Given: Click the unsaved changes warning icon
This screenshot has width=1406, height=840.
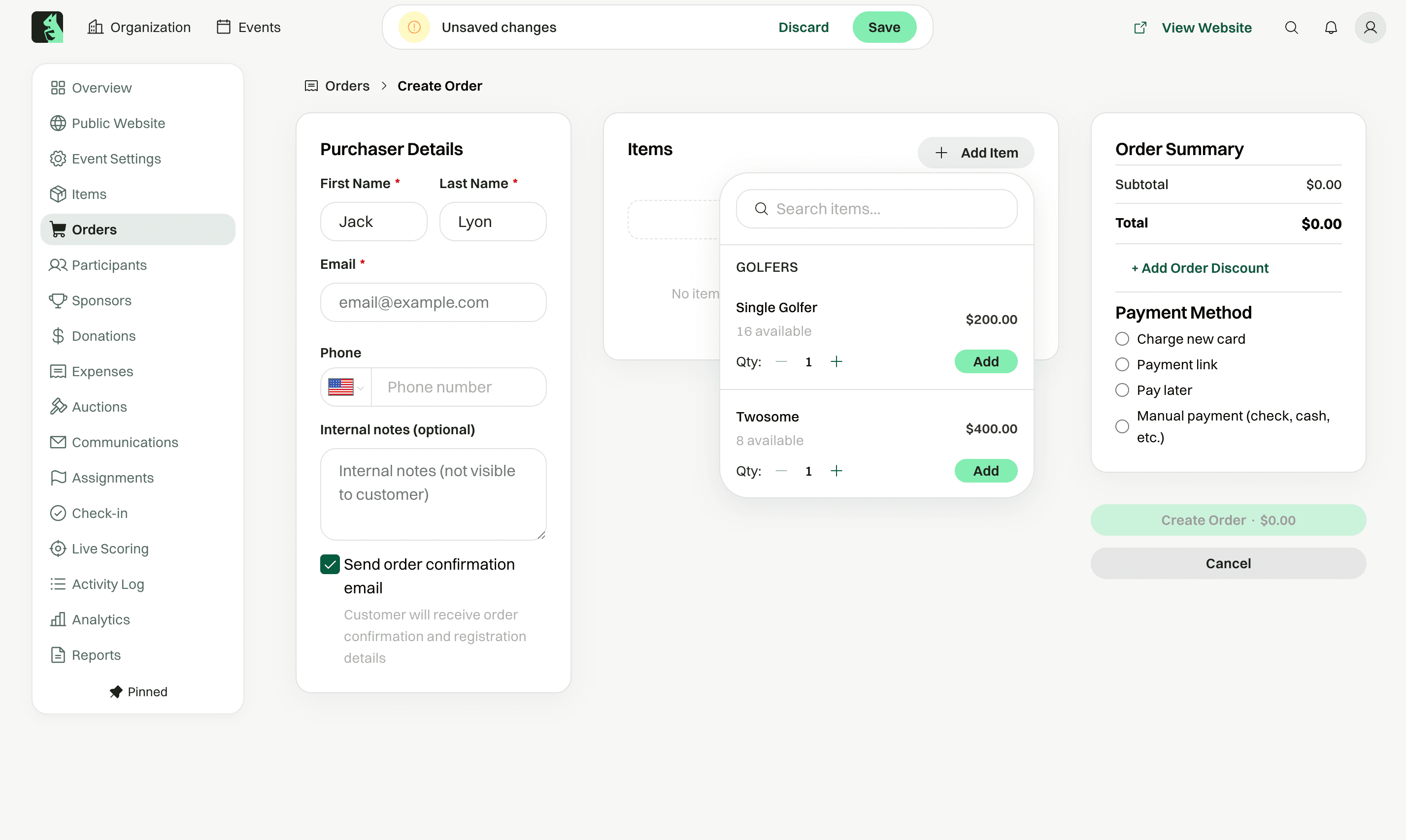Looking at the screenshot, I should [x=414, y=27].
